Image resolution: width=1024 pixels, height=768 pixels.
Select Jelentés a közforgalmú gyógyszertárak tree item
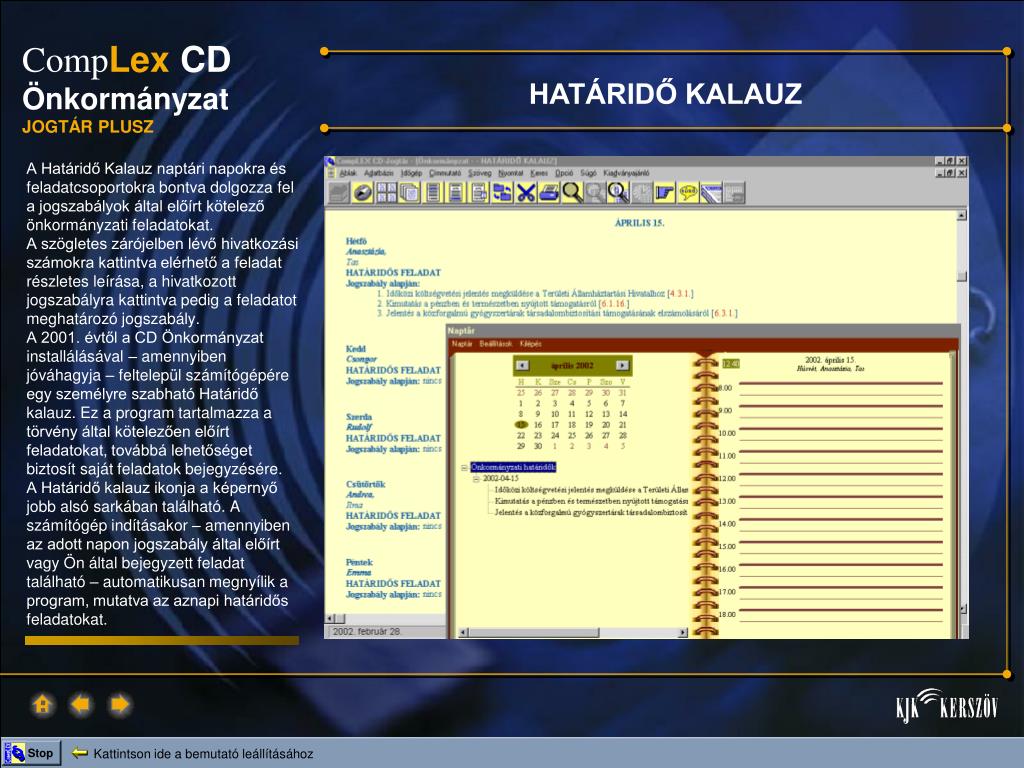click(591, 513)
